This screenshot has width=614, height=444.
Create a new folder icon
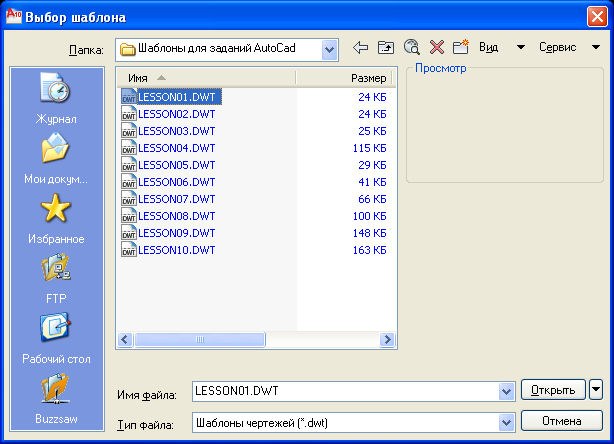point(461,47)
